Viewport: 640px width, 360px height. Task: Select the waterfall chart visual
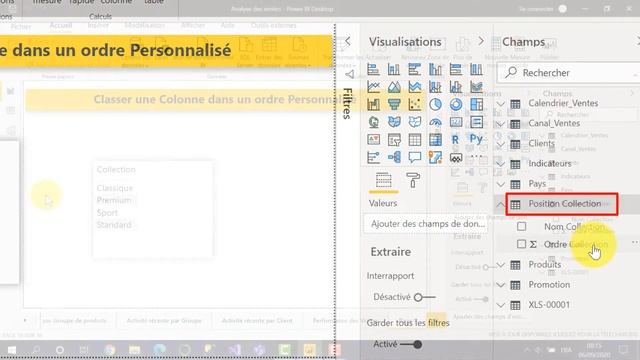tap(373, 104)
